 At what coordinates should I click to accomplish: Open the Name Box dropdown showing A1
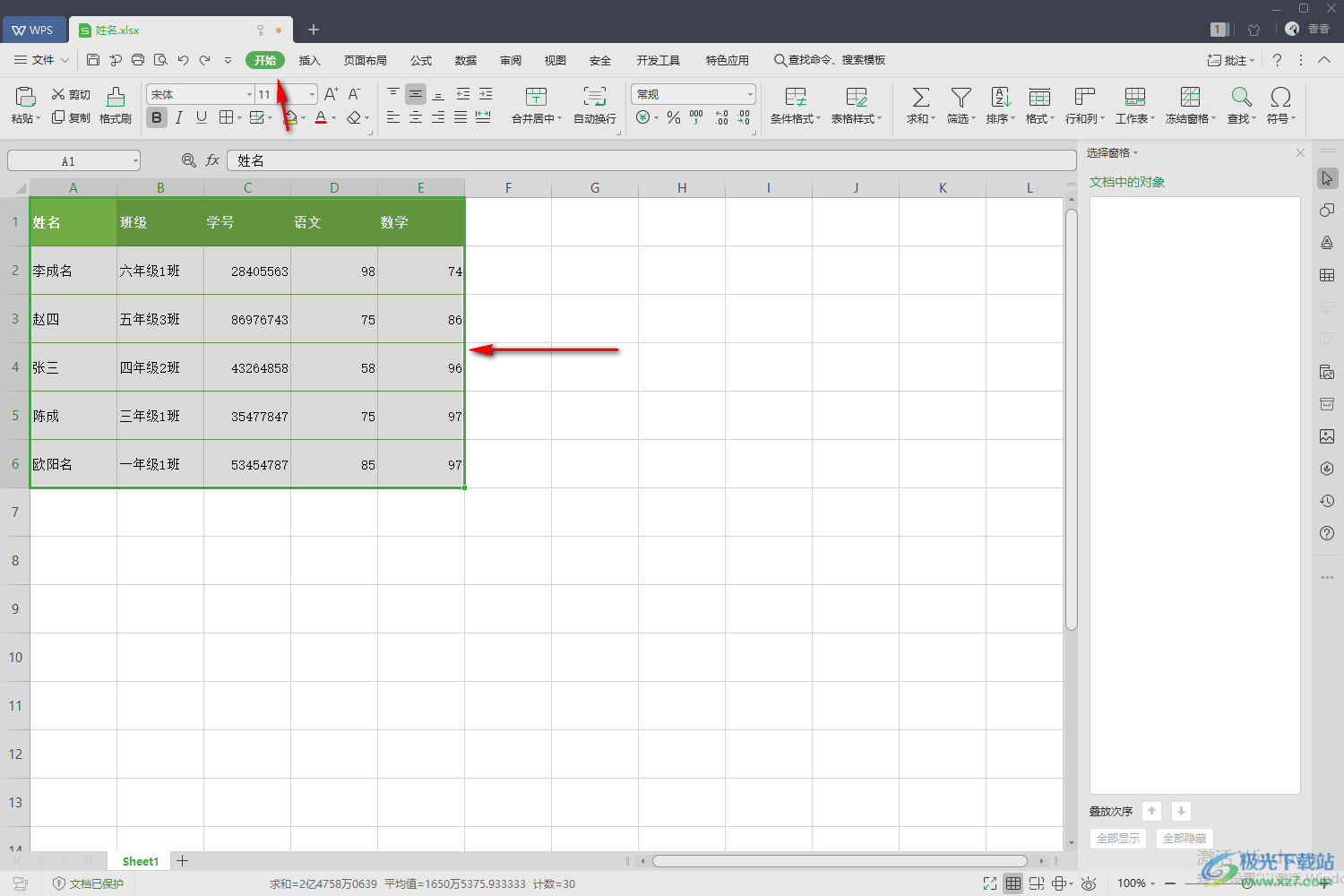click(135, 161)
